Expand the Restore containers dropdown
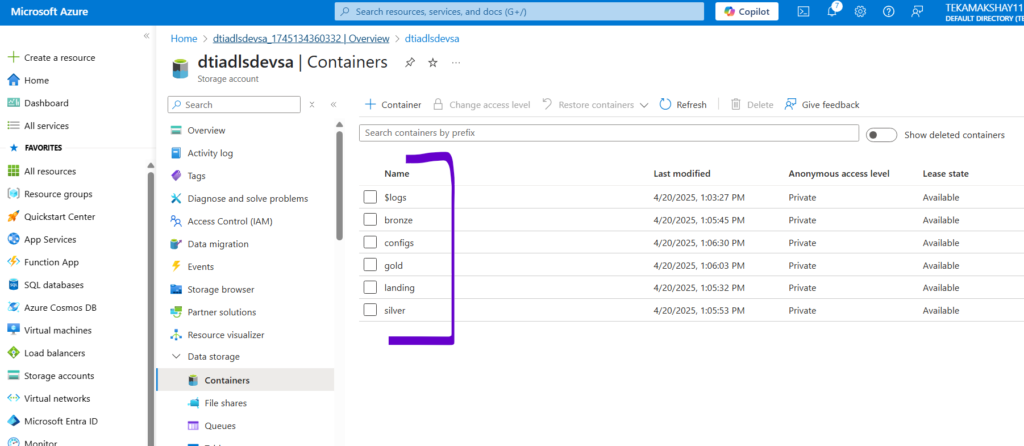 [643, 105]
